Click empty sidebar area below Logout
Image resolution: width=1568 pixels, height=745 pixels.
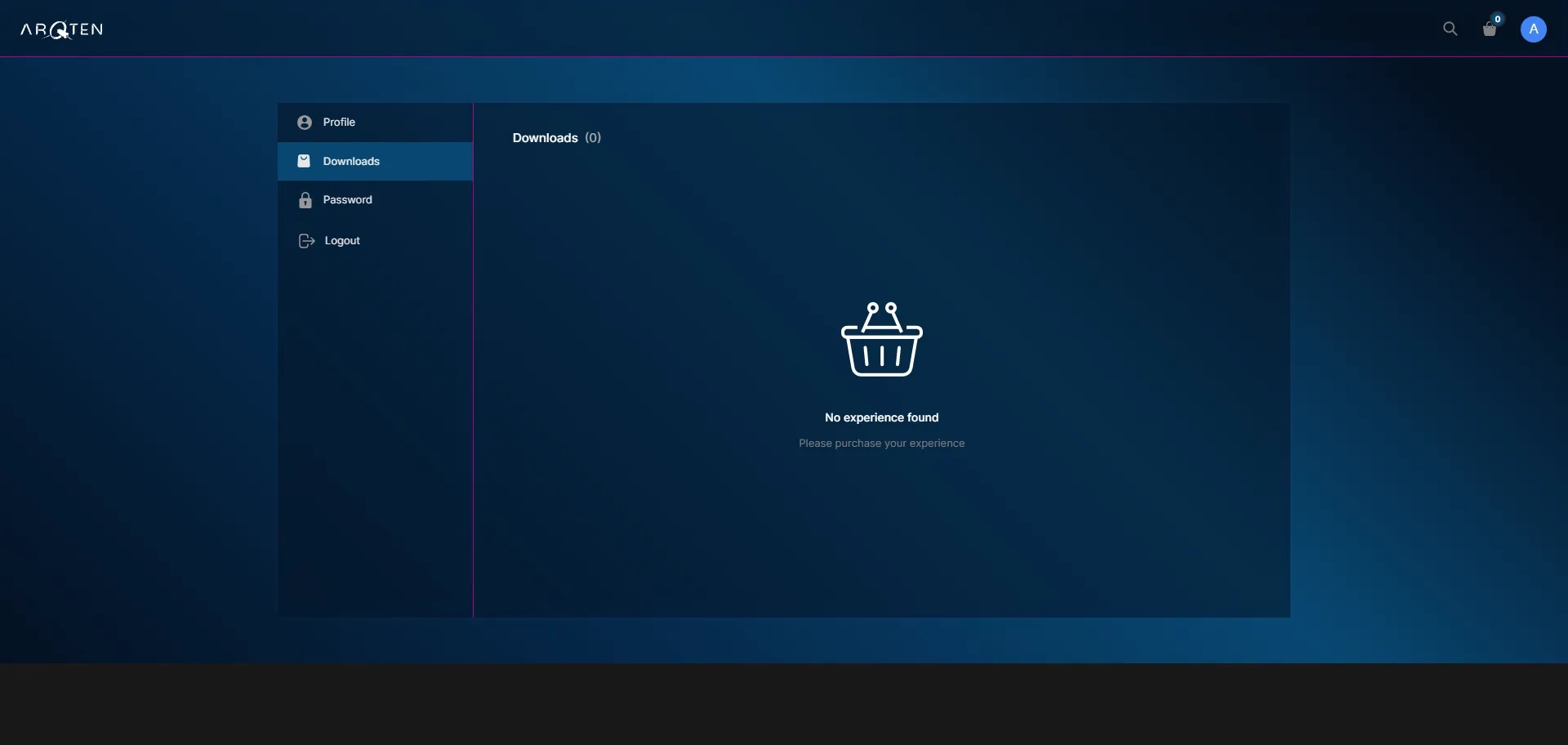coord(375,441)
